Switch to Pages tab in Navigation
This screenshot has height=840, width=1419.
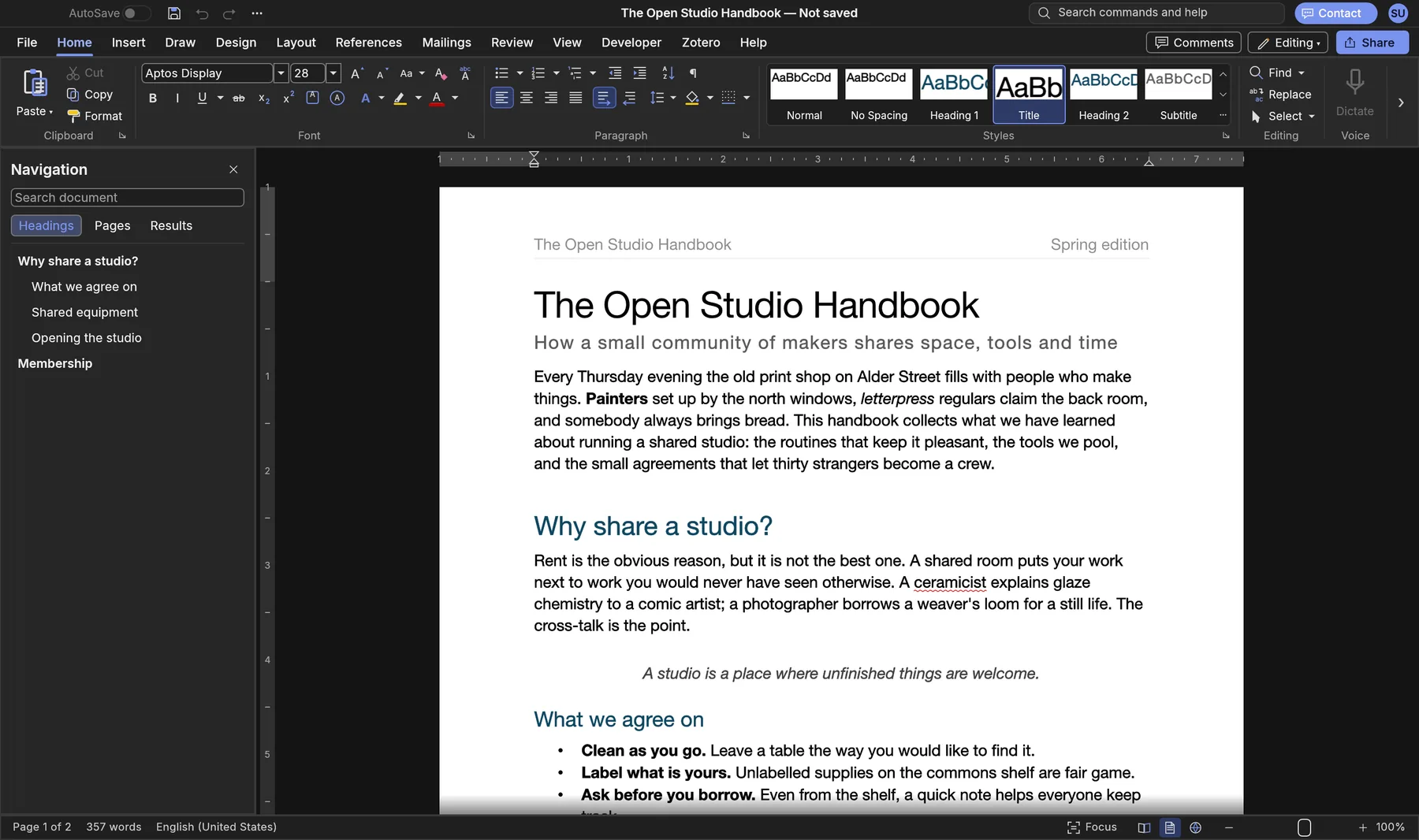click(x=113, y=225)
